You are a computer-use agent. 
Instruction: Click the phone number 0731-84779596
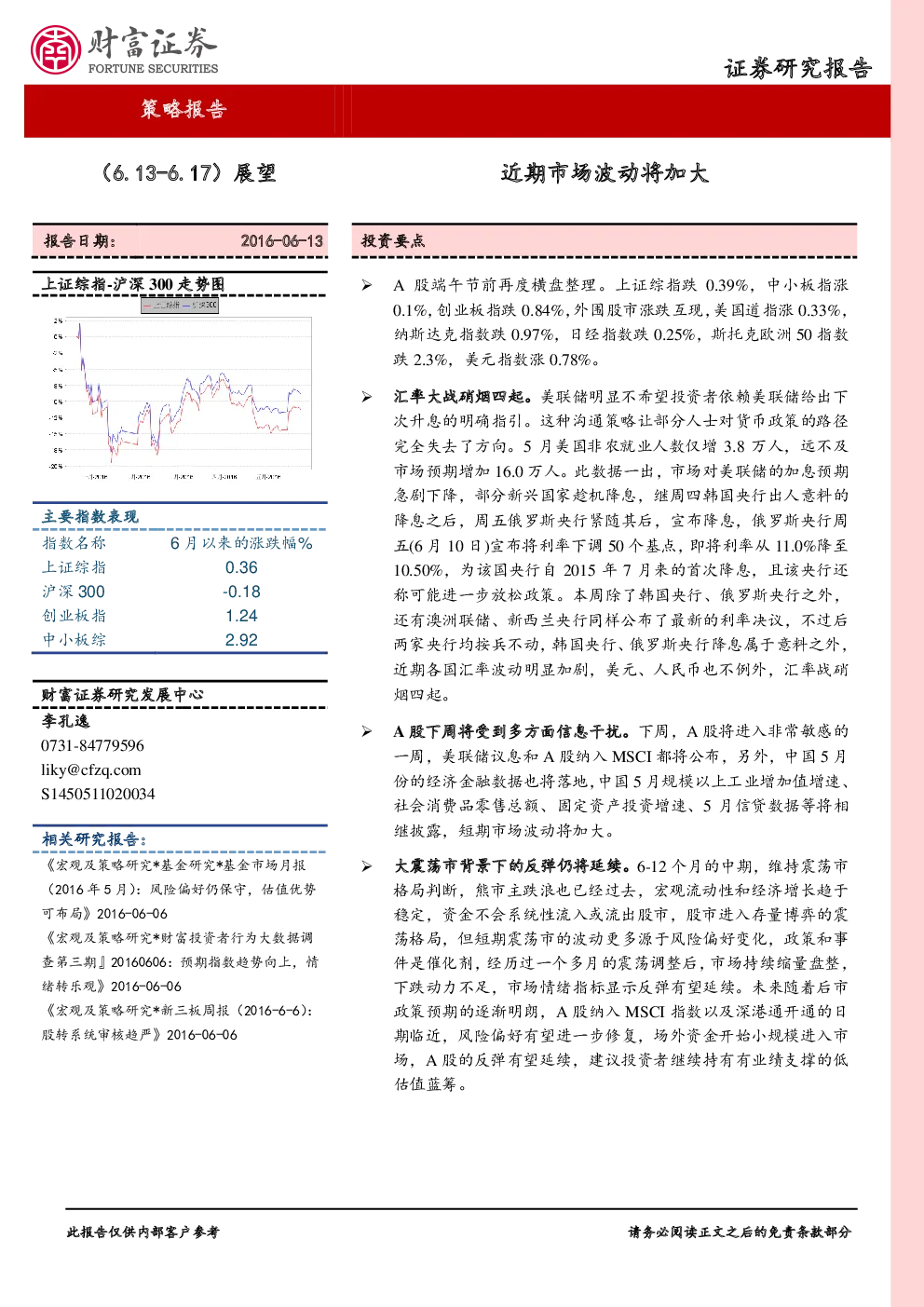coord(92,745)
